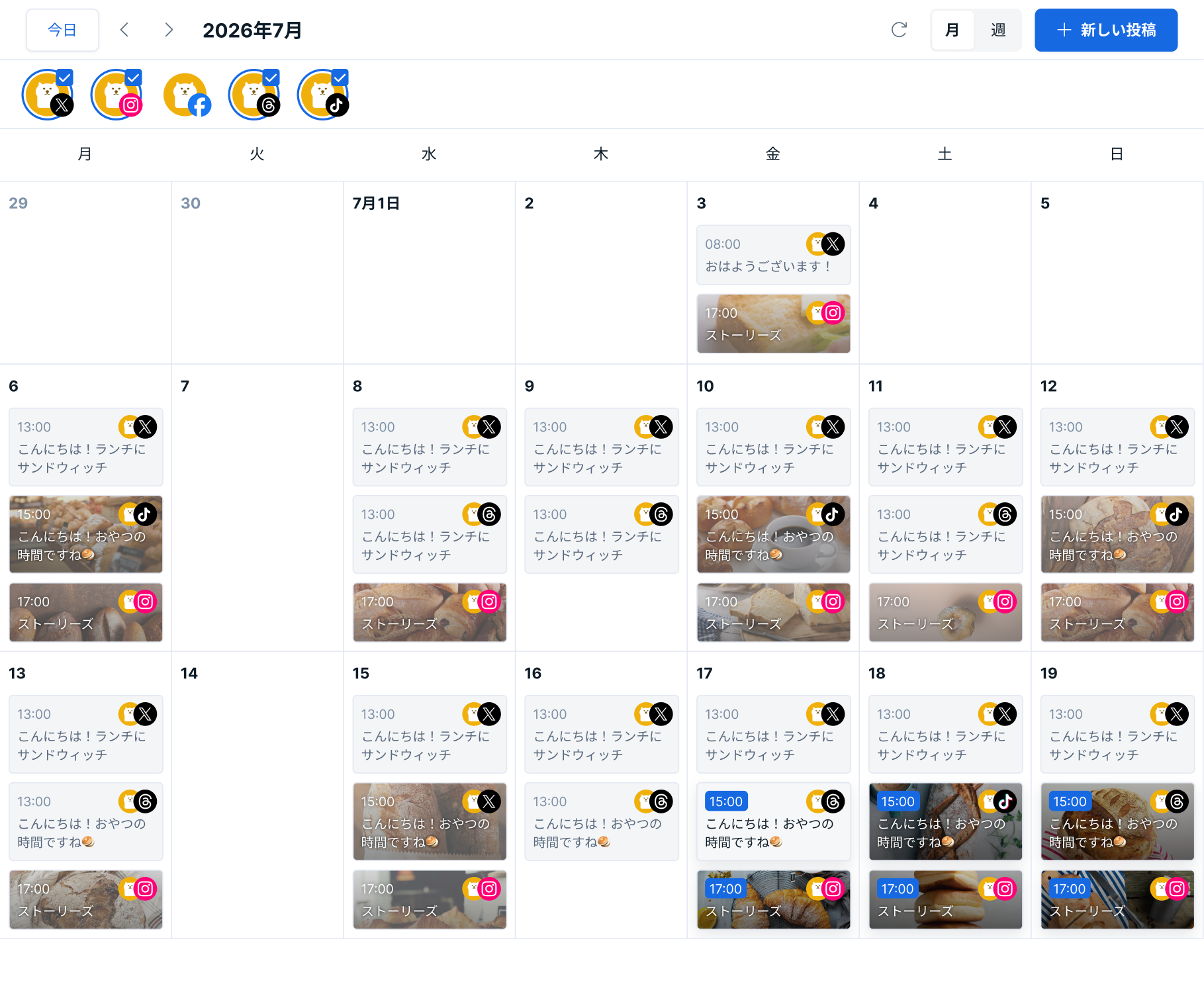1204x1008 pixels.
Task: Open the 17:00 ストーリーズ post on July 18
Action: 946,899
